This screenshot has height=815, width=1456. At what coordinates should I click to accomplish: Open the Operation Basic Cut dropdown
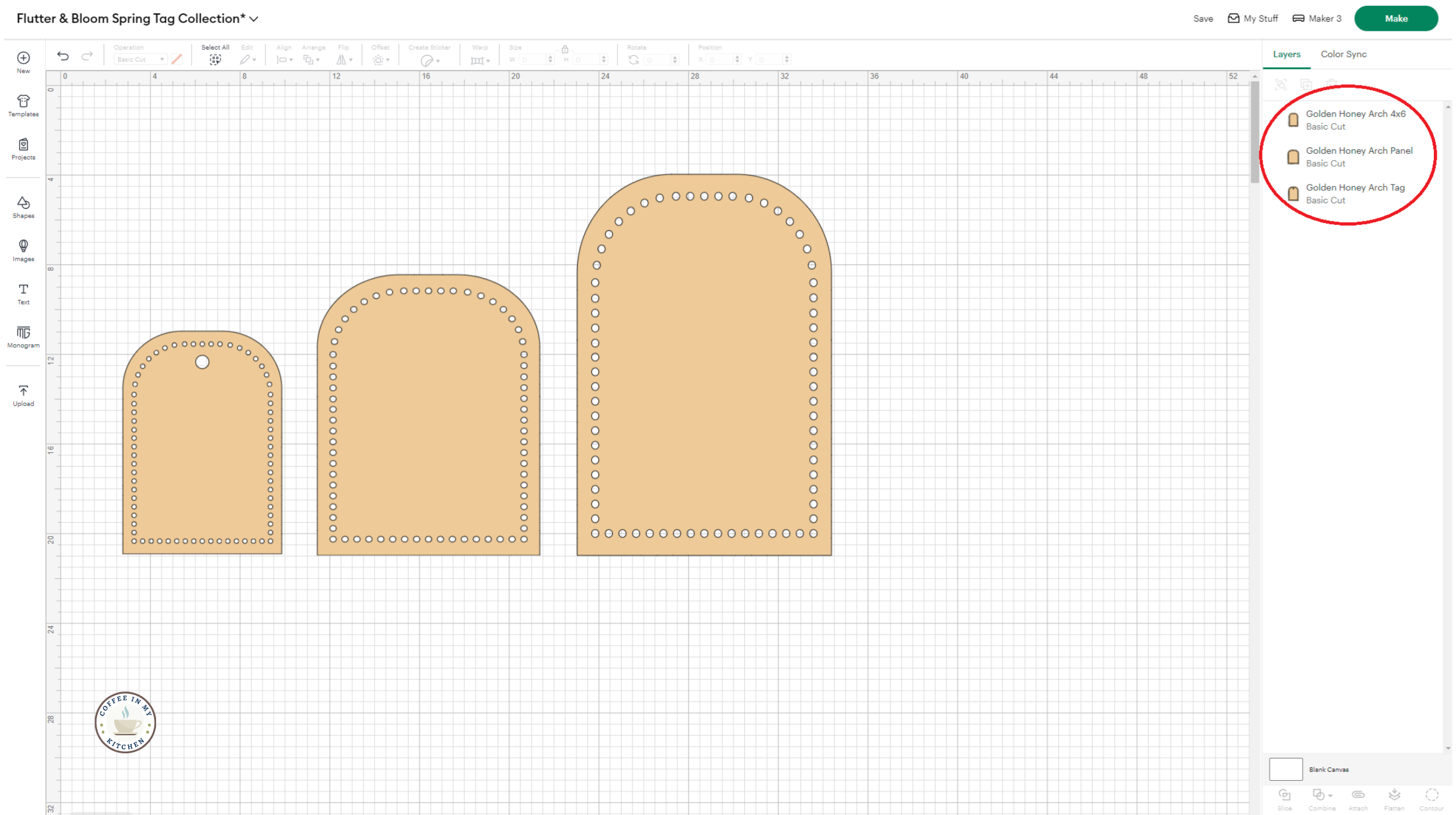click(139, 59)
